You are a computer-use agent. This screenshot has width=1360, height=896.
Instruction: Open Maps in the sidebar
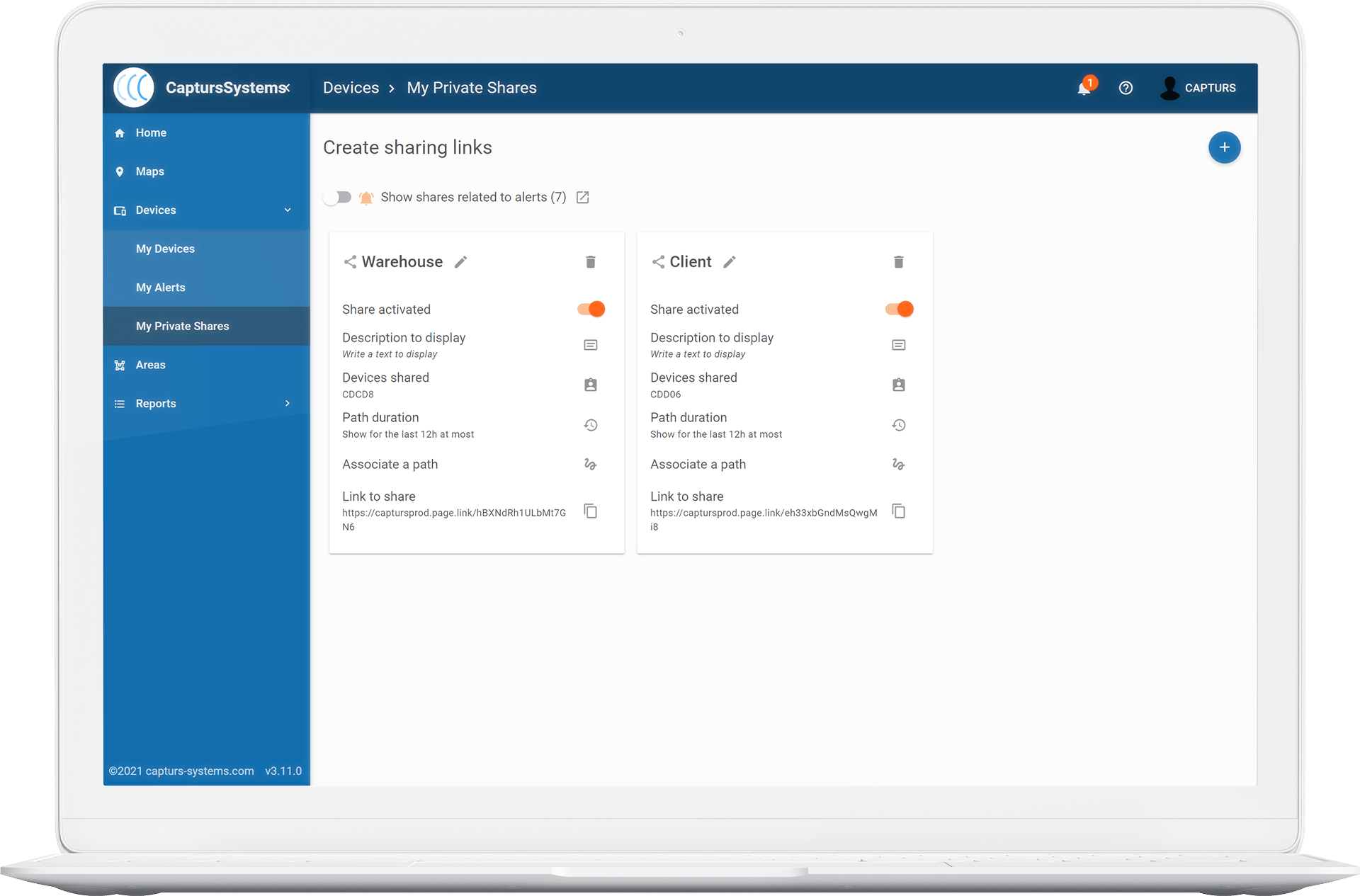(206, 171)
